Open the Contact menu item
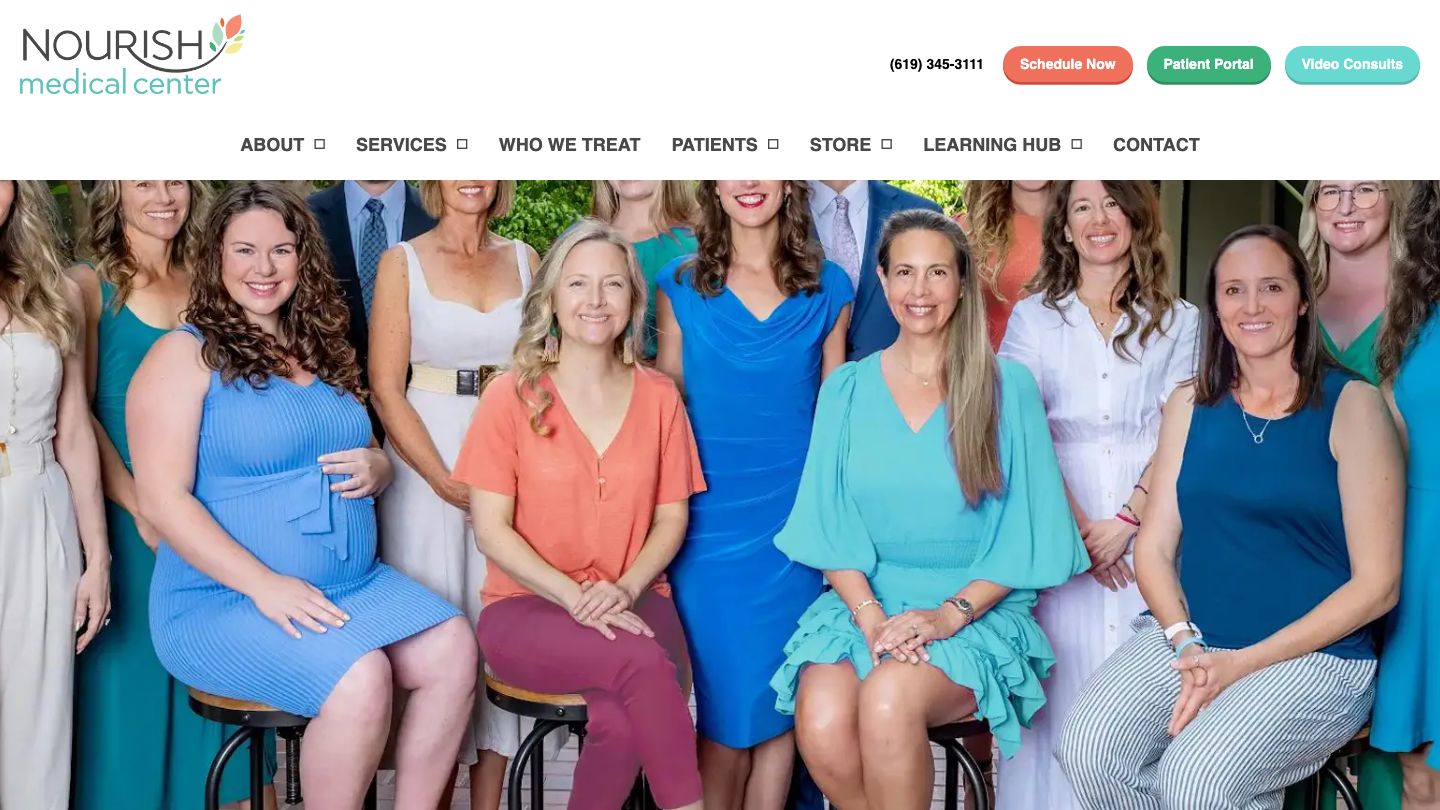The image size is (1440, 810). 1156,145
